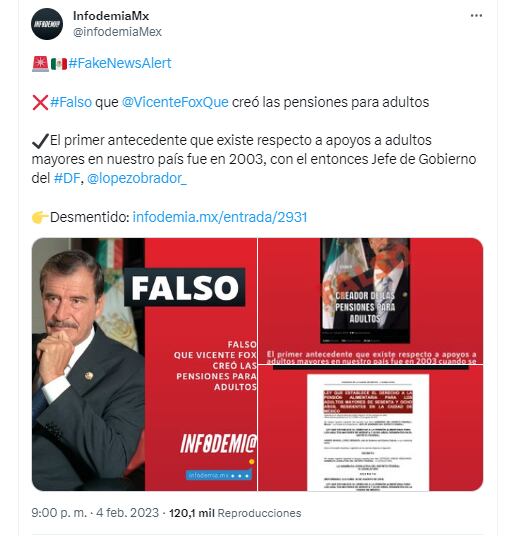Open the #DF hashtag
The image size is (509, 536).
click(67, 178)
